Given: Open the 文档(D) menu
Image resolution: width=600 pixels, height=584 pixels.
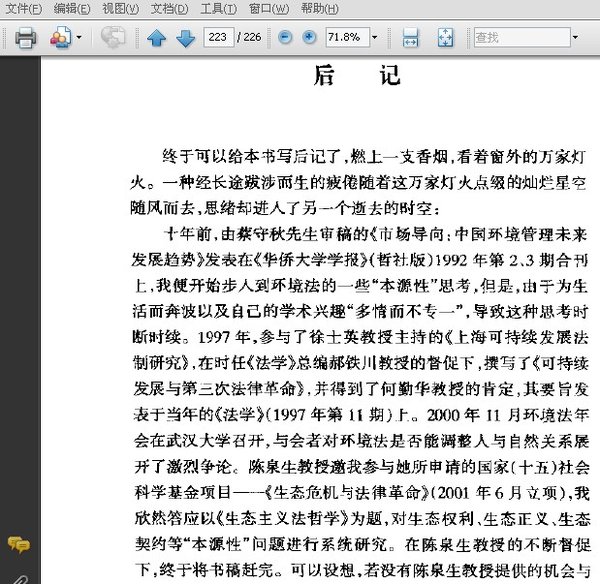Looking at the screenshot, I should pos(170,8).
